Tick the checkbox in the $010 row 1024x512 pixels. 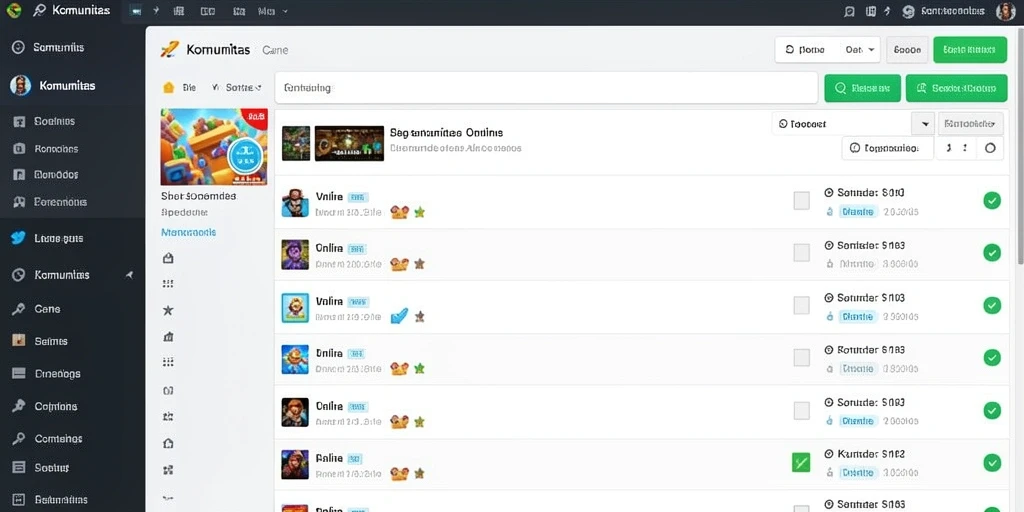[x=801, y=200]
